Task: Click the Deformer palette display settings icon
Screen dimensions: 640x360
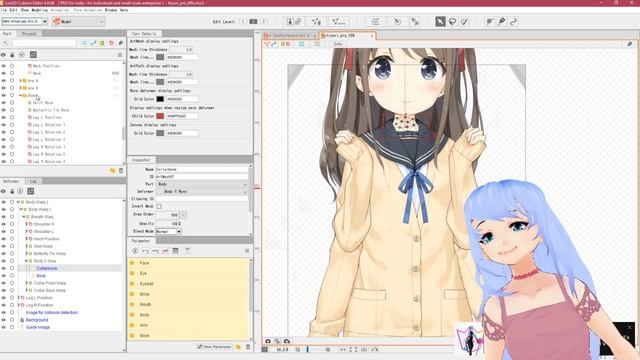Action: coord(31,191)
